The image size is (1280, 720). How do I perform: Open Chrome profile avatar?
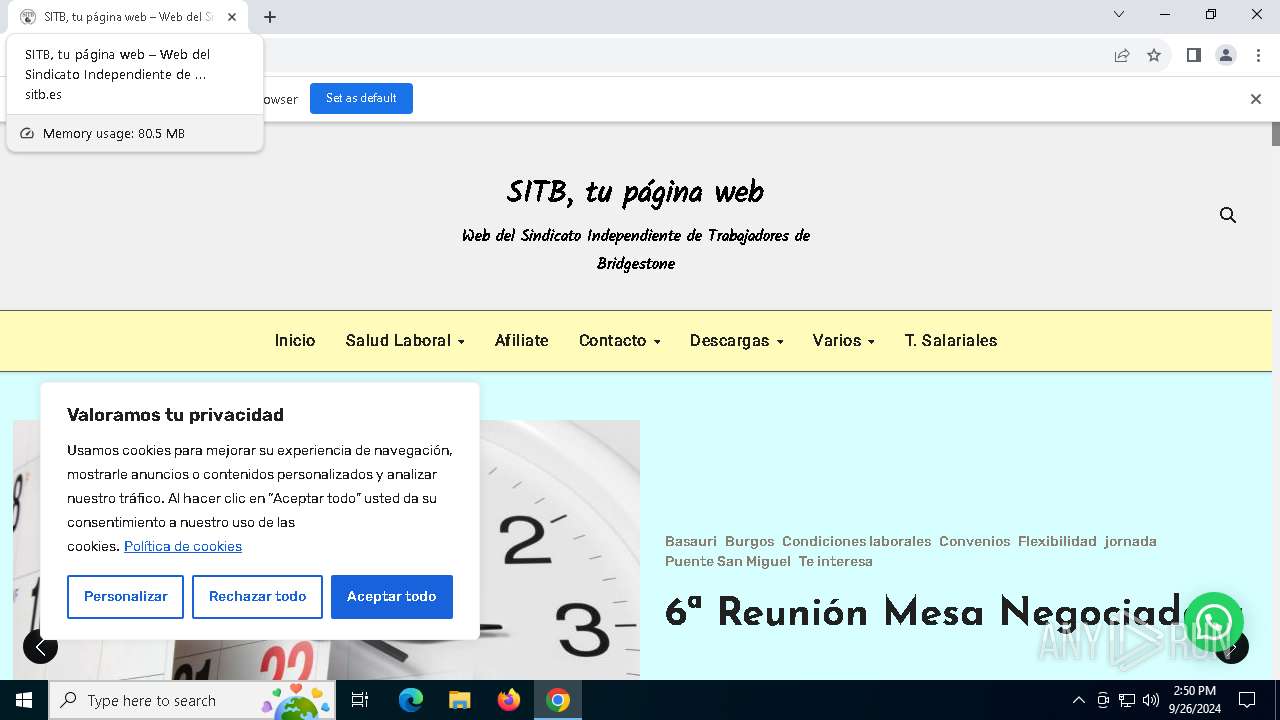pos(1226,55)
